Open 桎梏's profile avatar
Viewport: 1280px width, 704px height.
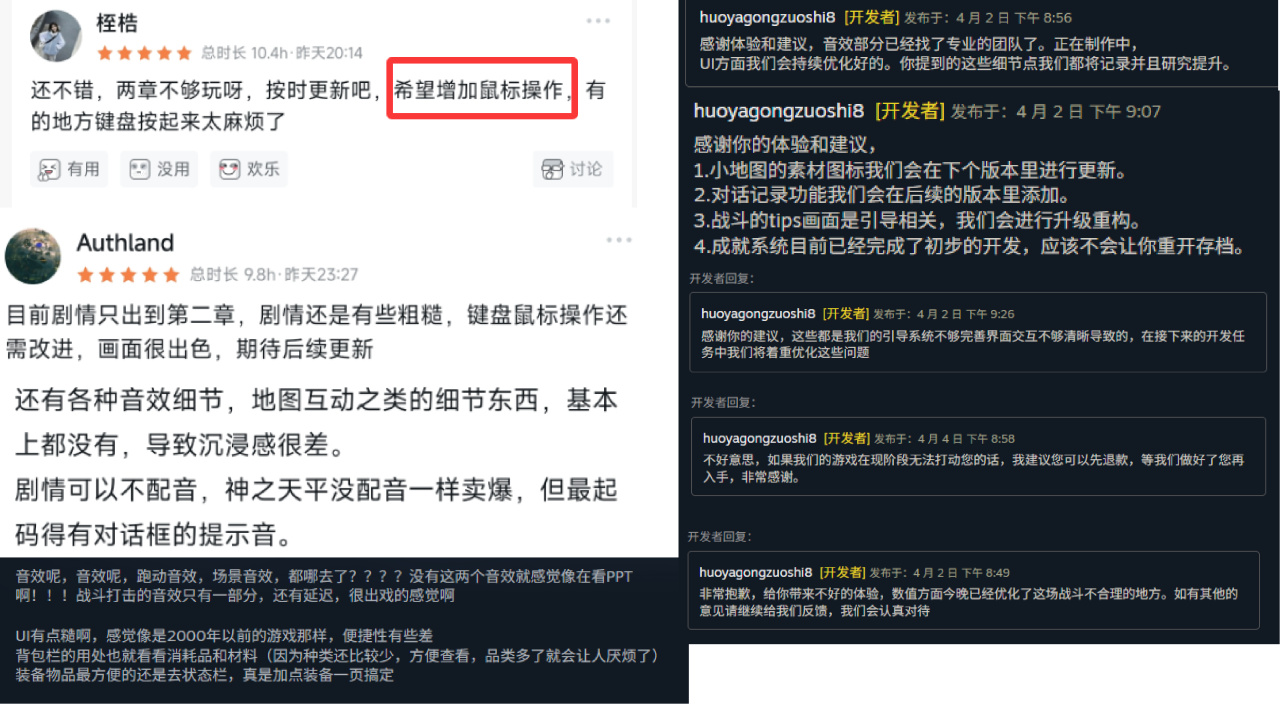[x=56, y=35]
